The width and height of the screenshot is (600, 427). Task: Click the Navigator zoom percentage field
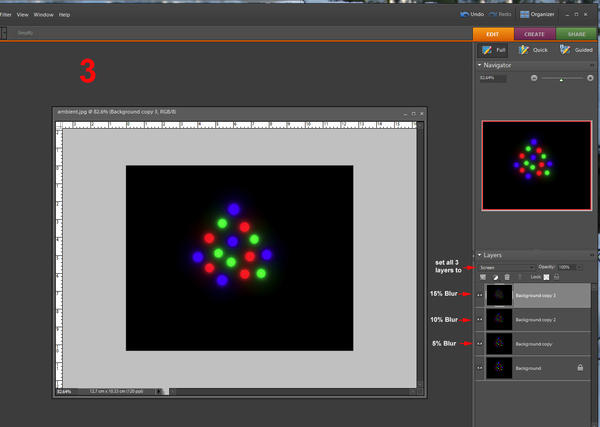(x=493, y=78)
